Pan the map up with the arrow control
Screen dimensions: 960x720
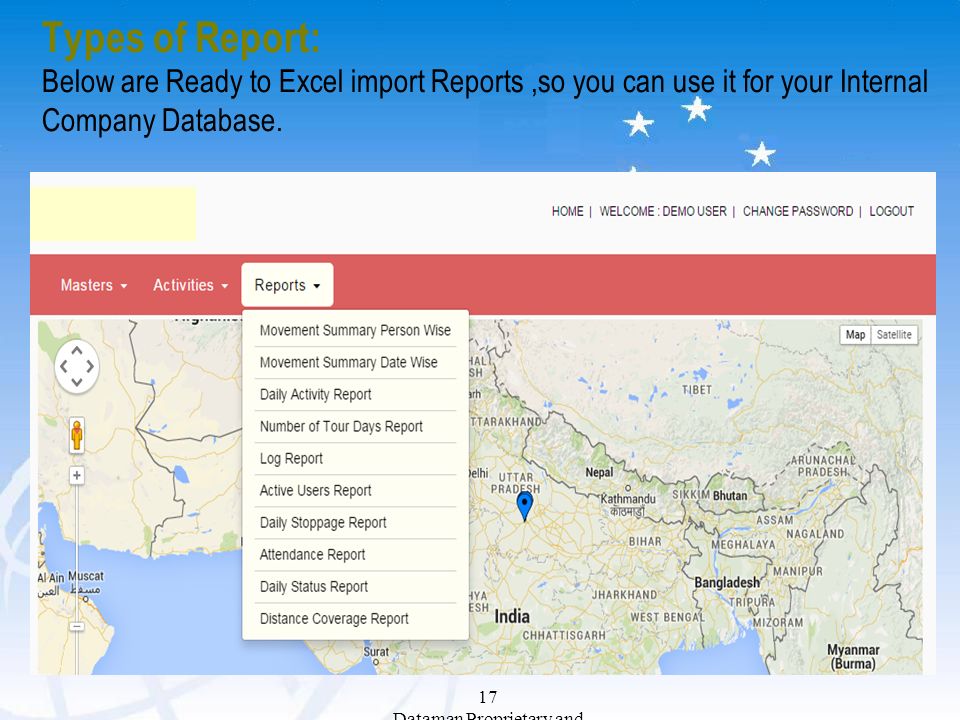coord(77,351)
